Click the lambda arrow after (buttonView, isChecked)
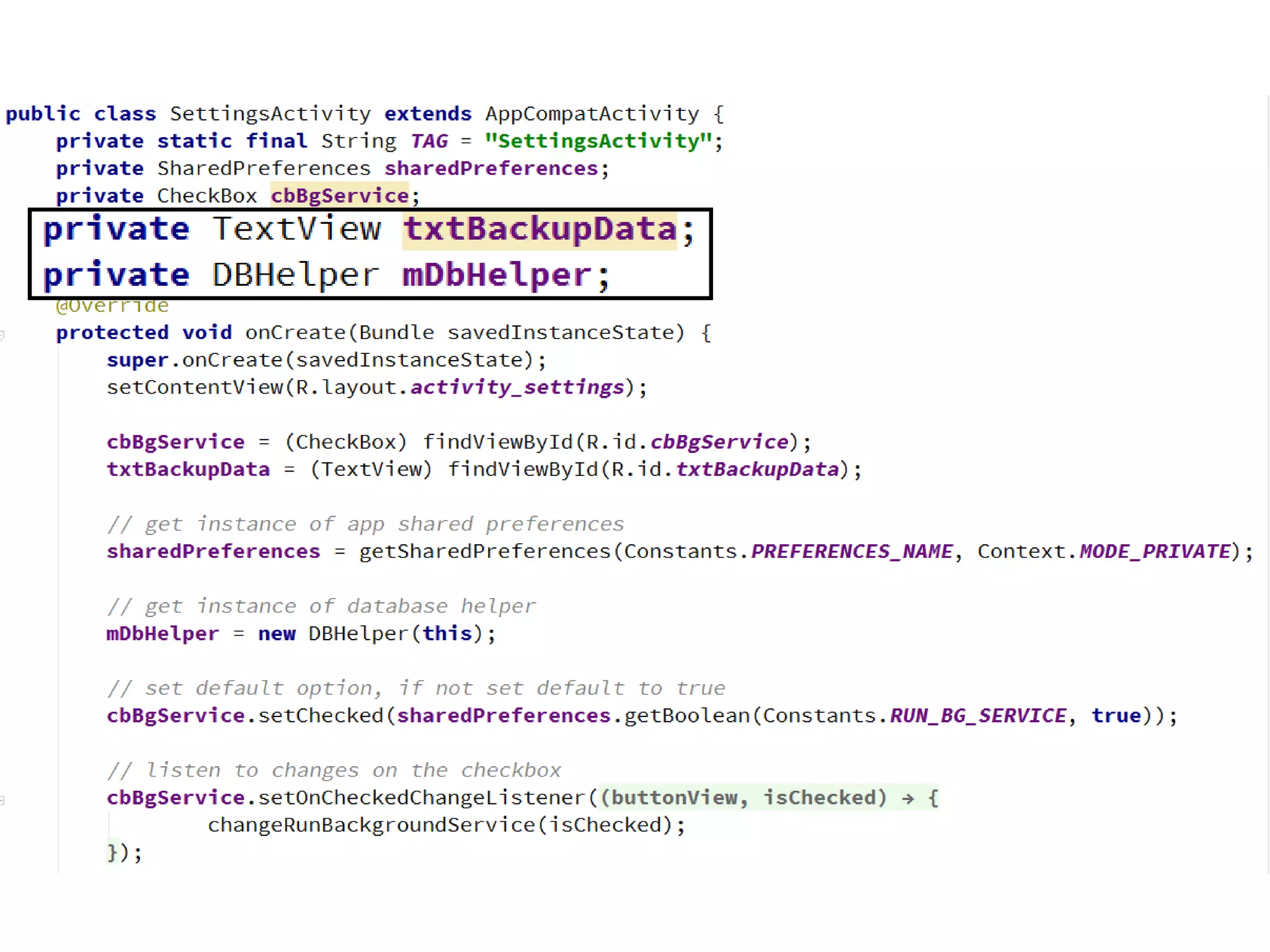 click(x=908, y=798)
